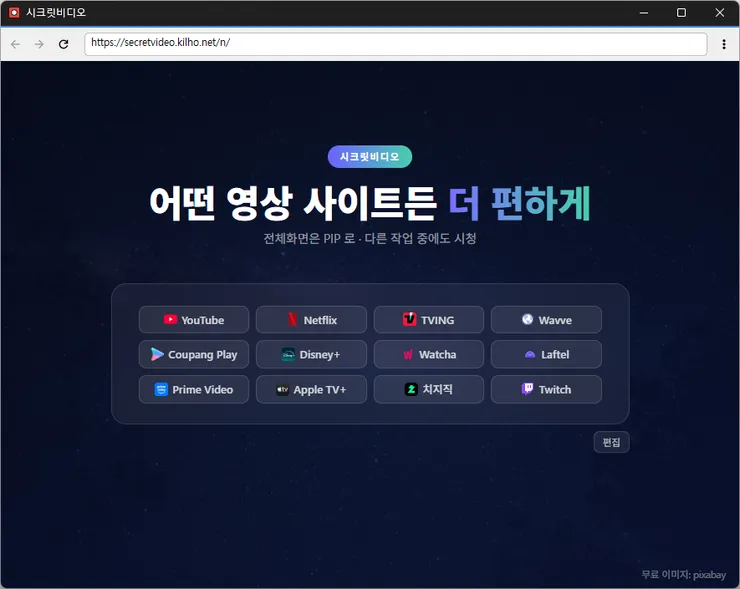
Task: Close the 시크릿비디오 window
Action: point(719,13)
